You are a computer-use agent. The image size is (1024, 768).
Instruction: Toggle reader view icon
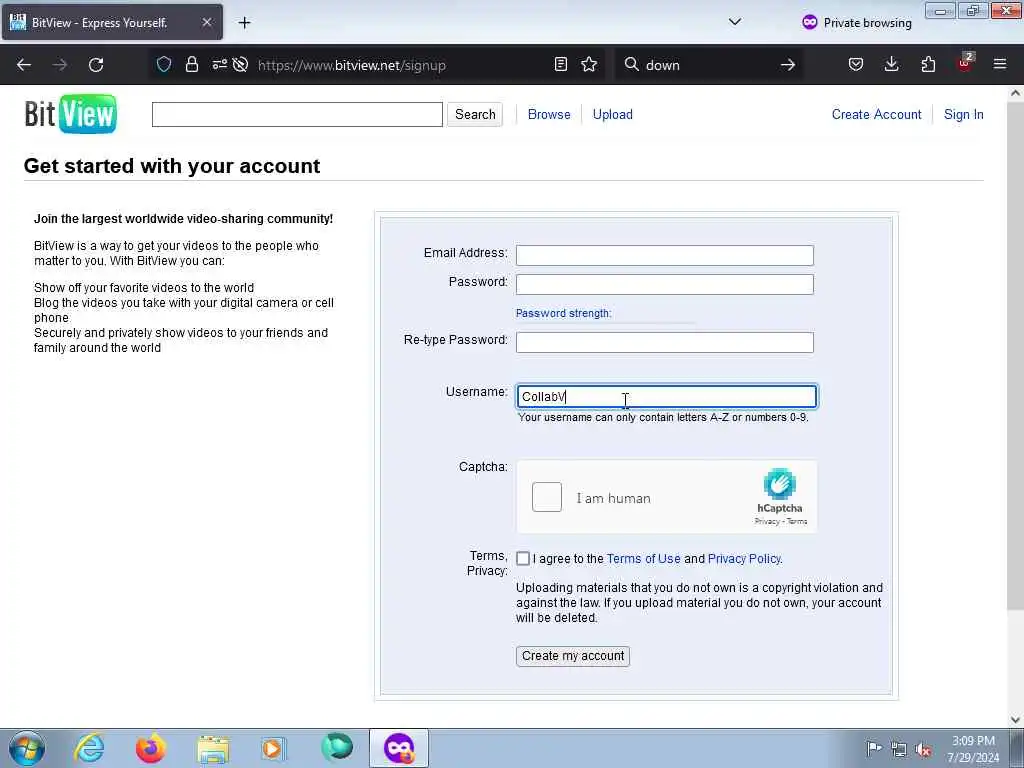click(560, 64)
